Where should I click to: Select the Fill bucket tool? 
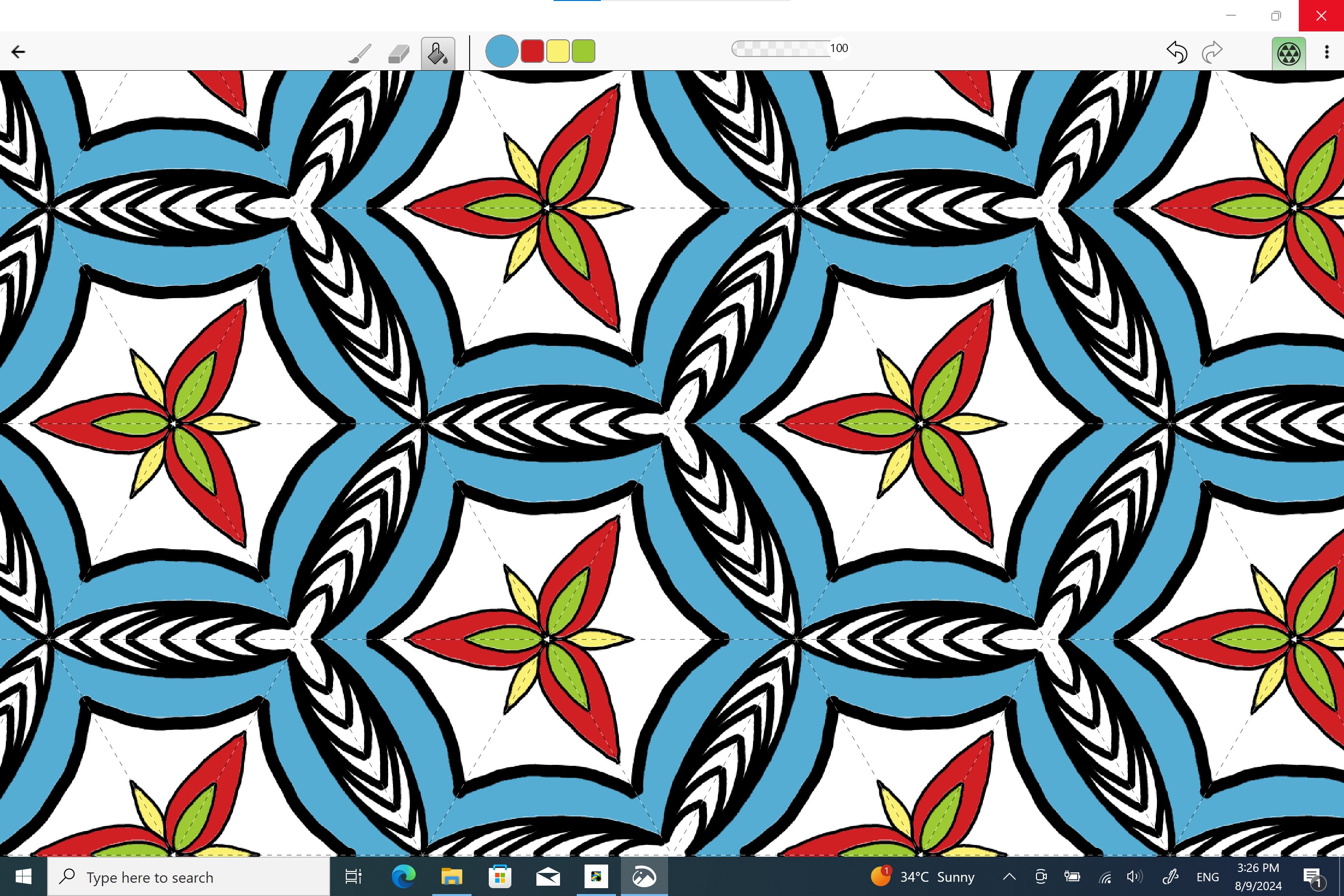point(438,53)
